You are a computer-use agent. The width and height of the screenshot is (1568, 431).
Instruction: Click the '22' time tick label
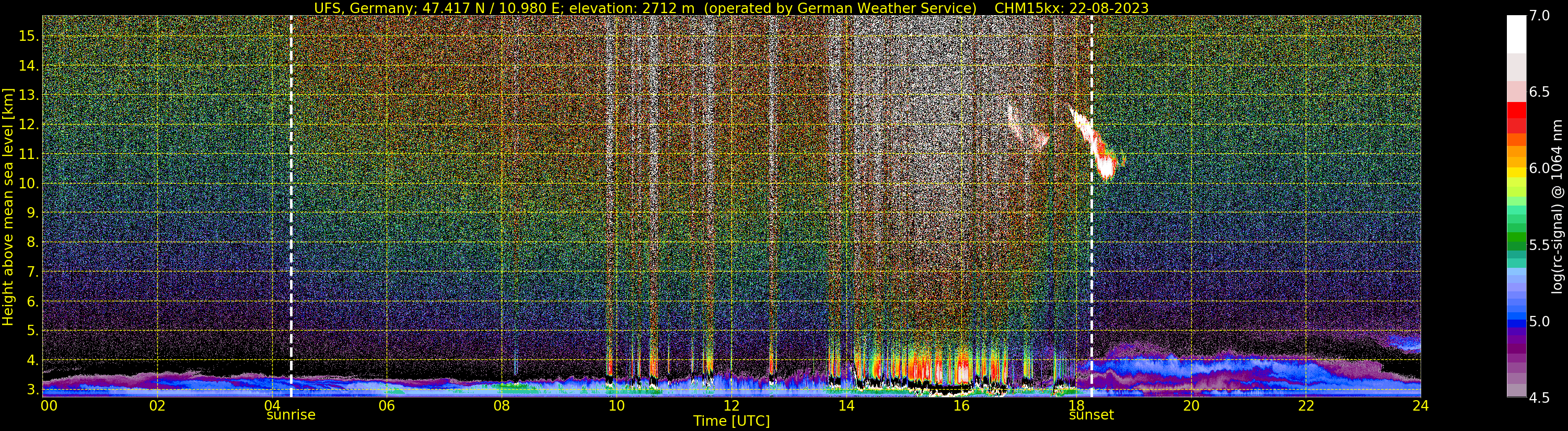click(x=1306, y=406)
